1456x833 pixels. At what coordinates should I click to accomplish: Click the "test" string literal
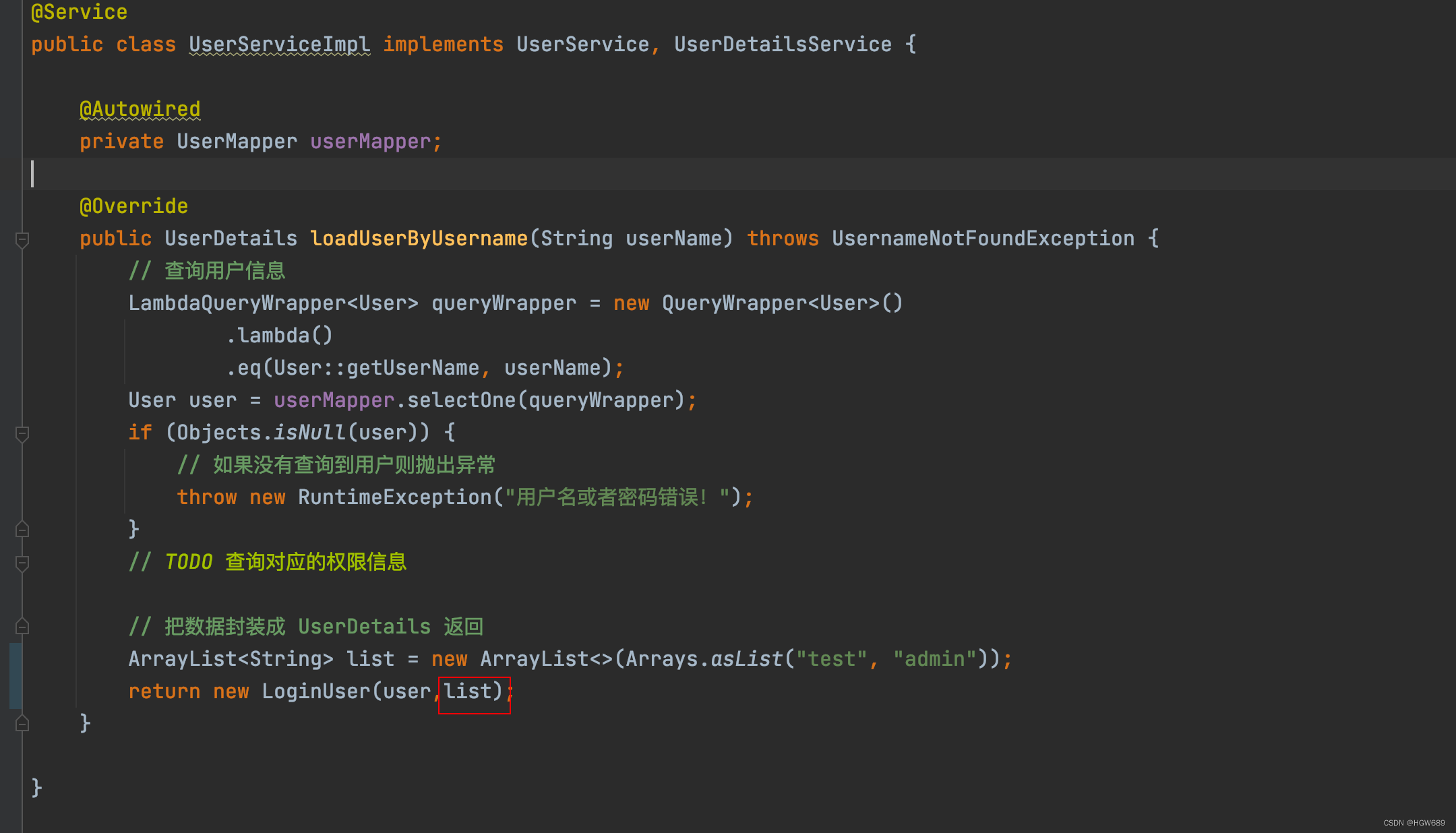(832, 659)
